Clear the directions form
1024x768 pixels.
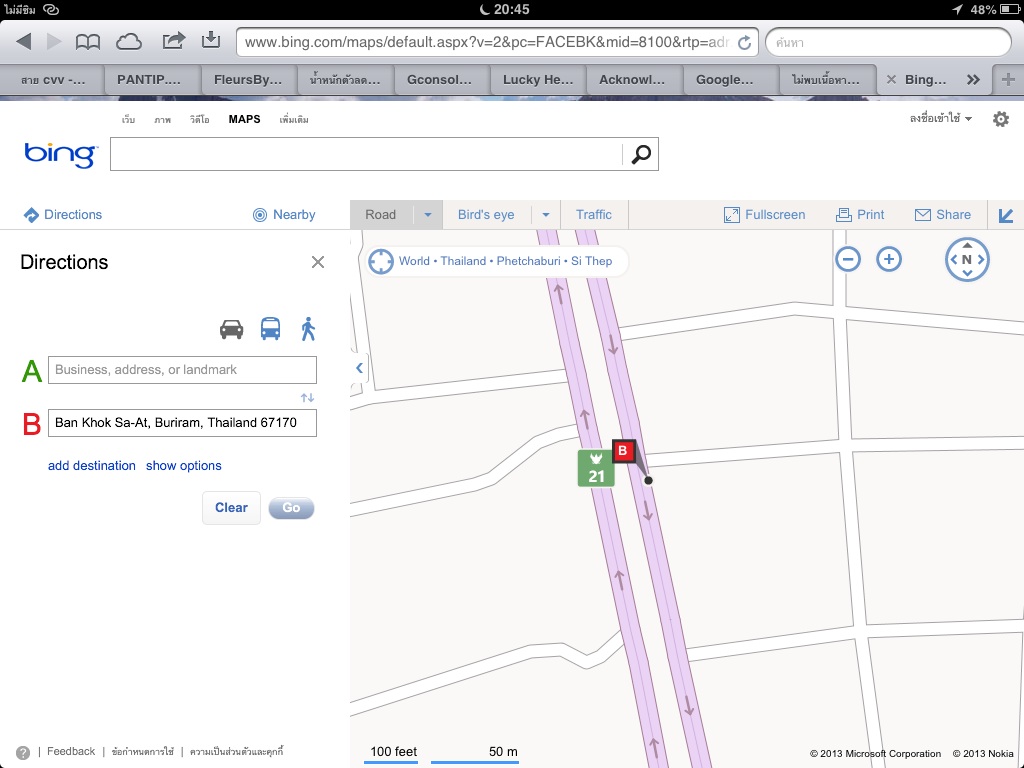[x=231, y=507]
